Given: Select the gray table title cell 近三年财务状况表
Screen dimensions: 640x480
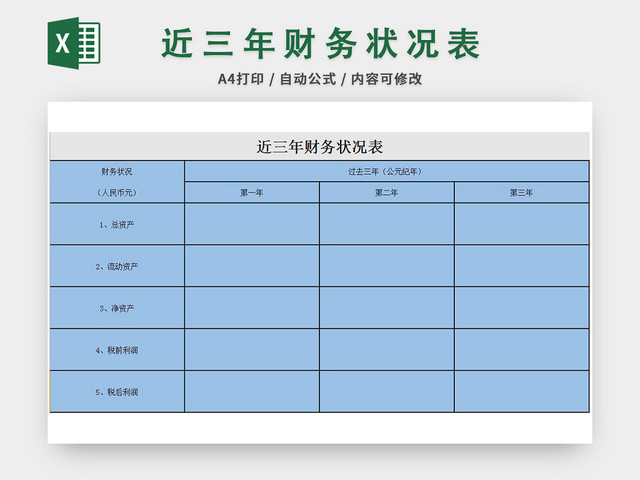Looking at the screenshot, I should click(x=320, y=147).
